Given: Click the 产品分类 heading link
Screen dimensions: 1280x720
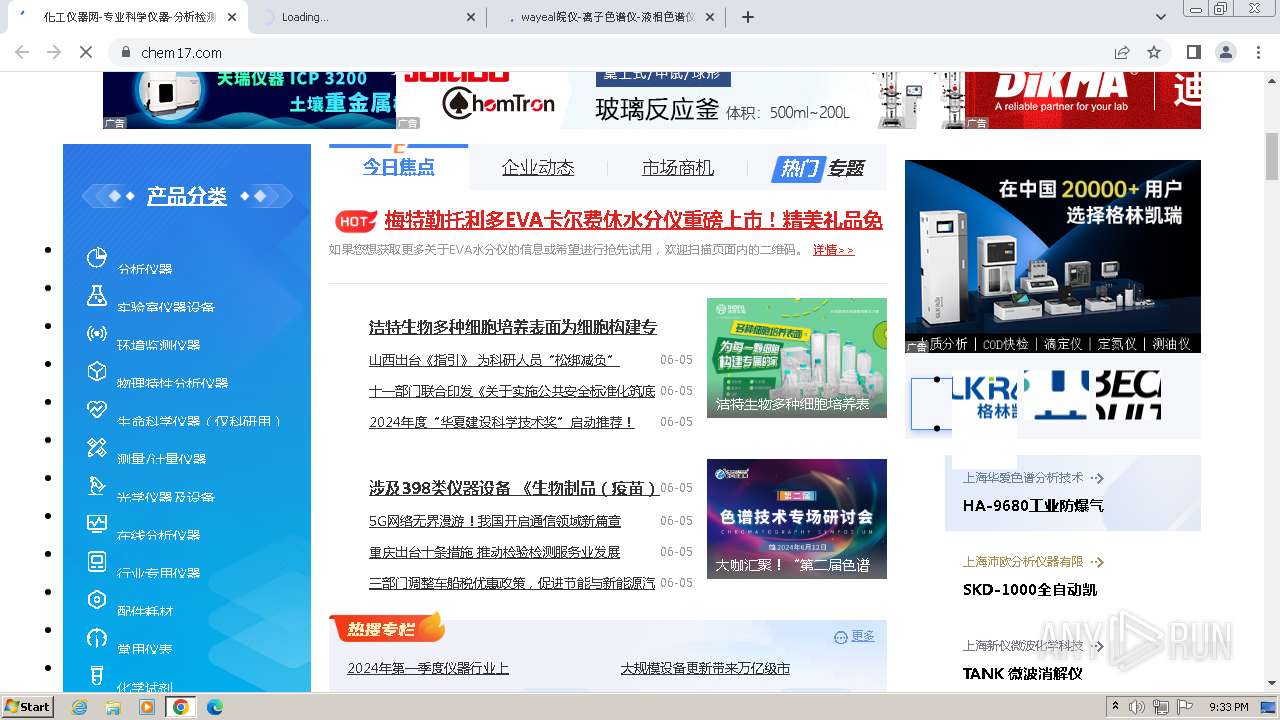Looking at the screenshot, I should [187, 196].
